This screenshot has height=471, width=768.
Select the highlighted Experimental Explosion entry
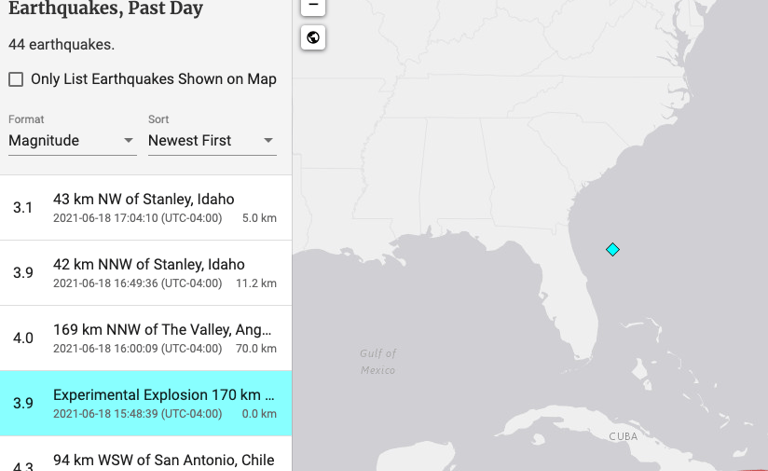(146, 403)
